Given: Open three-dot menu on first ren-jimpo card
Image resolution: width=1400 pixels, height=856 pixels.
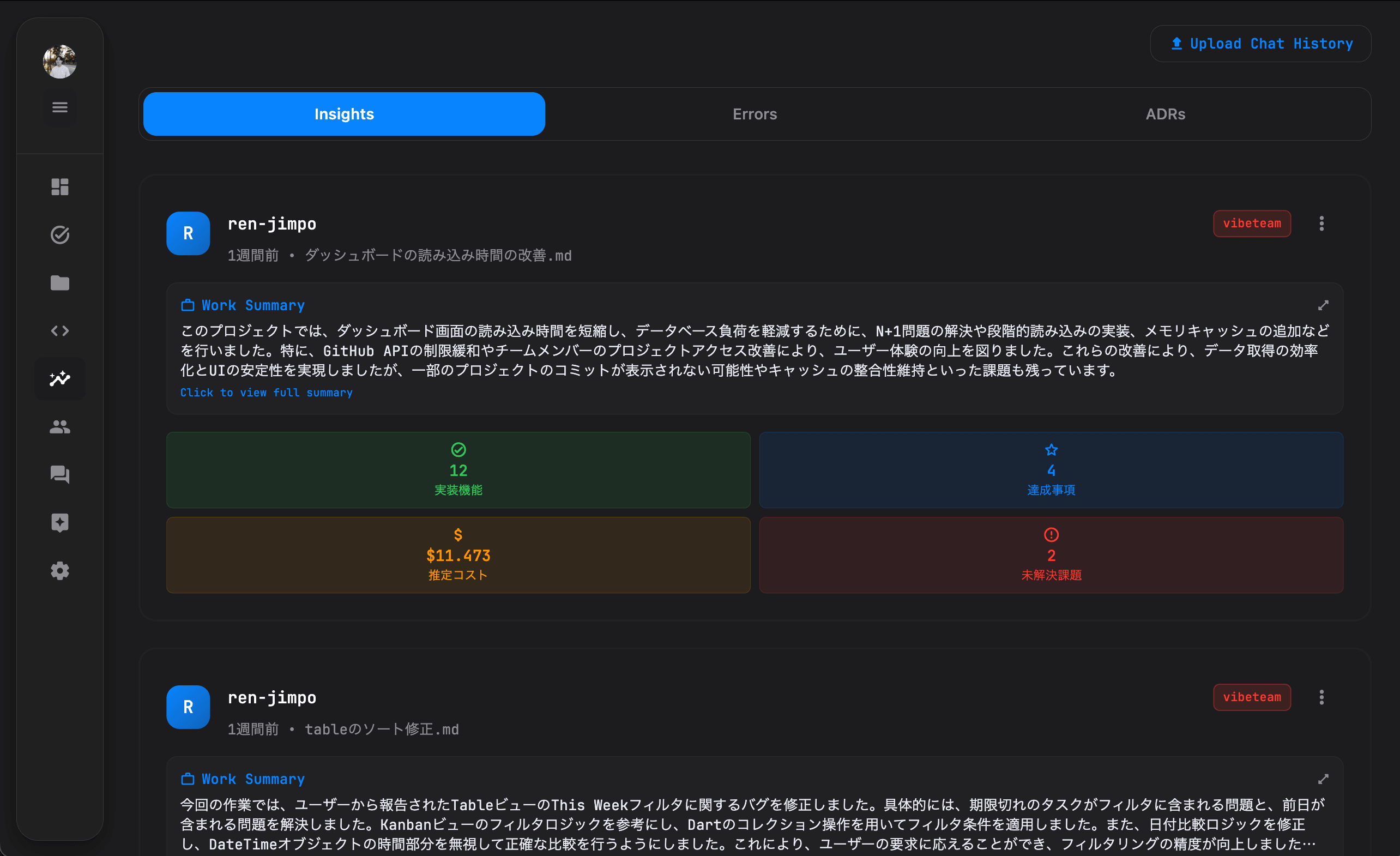Looking at the screenshot, I should coord(1322,224).
